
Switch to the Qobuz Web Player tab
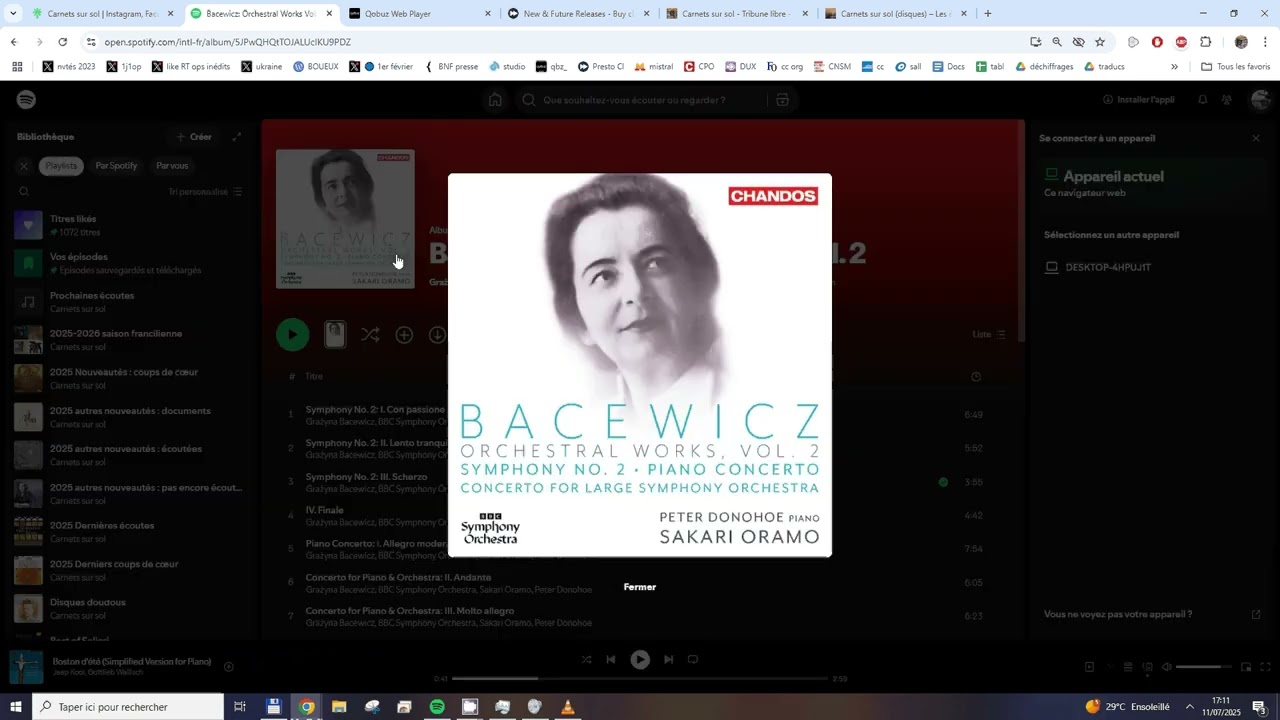(x=420, y=14)
